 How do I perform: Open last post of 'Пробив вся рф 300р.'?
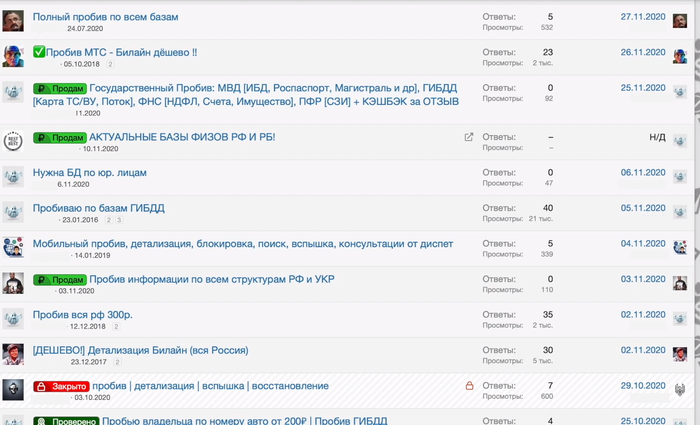coord(643,315)
